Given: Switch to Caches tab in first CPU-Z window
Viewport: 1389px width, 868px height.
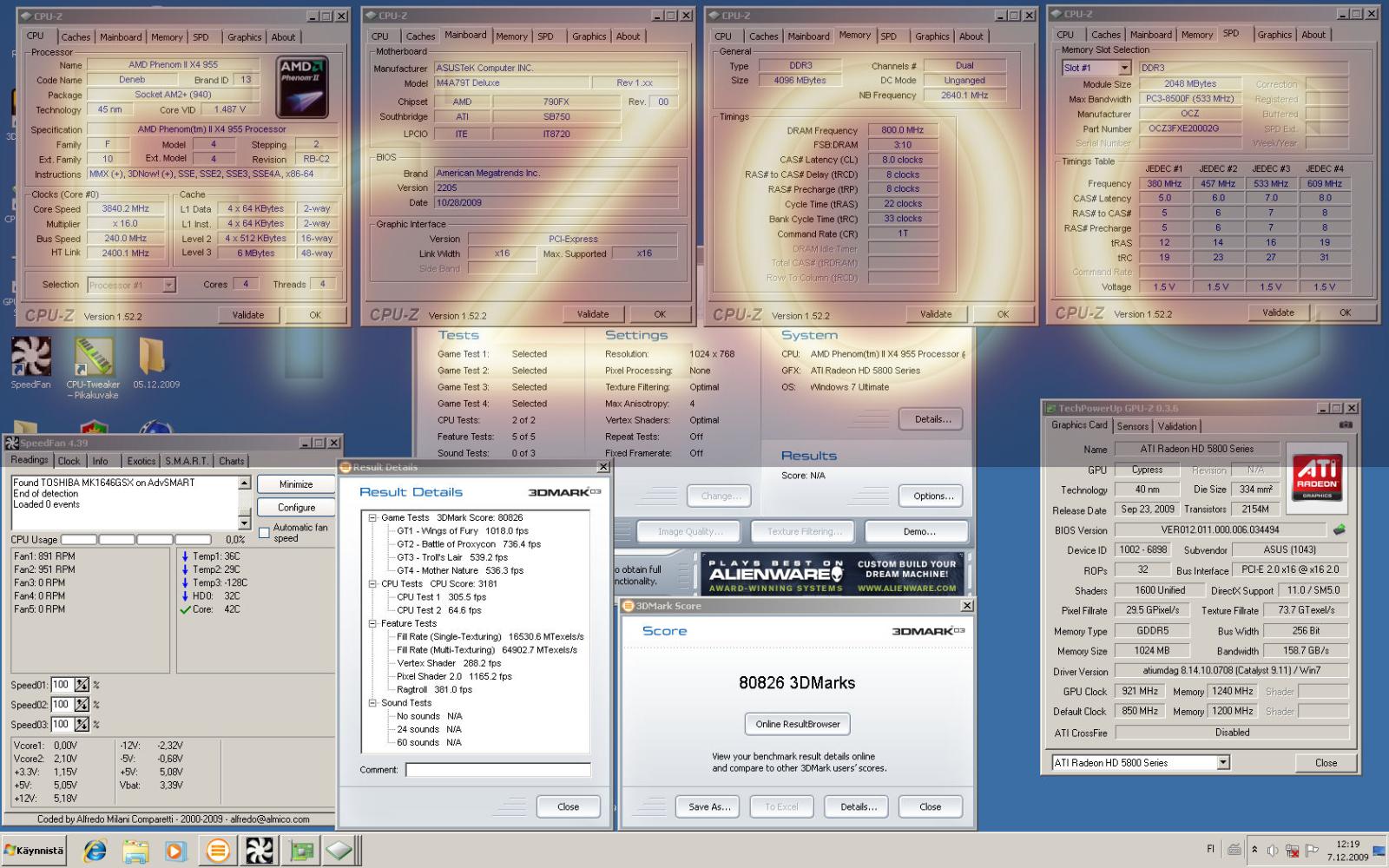Looking at the screenshot, I should [x=76, y=37].
